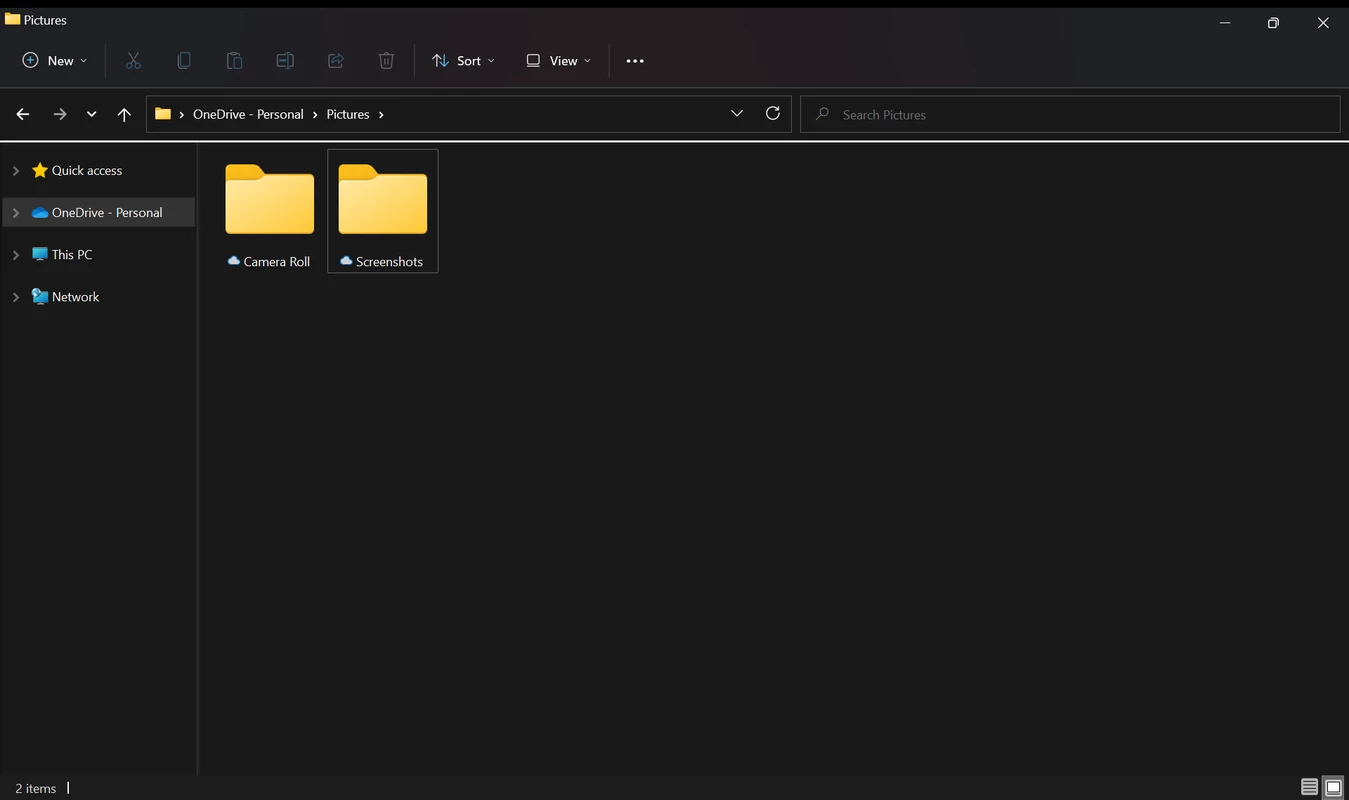Image resolution: width=1349 pixels, height=800 pixels.
Task: Open the recent locations dropdown arrow
Action: (91, 114)
